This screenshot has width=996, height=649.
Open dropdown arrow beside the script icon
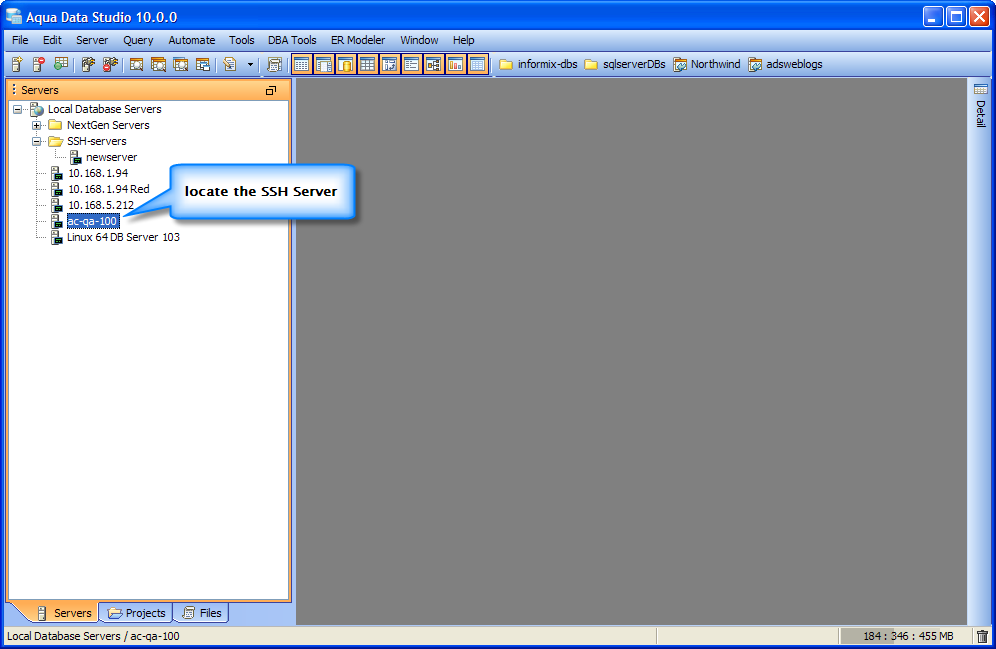coord(250,65)
